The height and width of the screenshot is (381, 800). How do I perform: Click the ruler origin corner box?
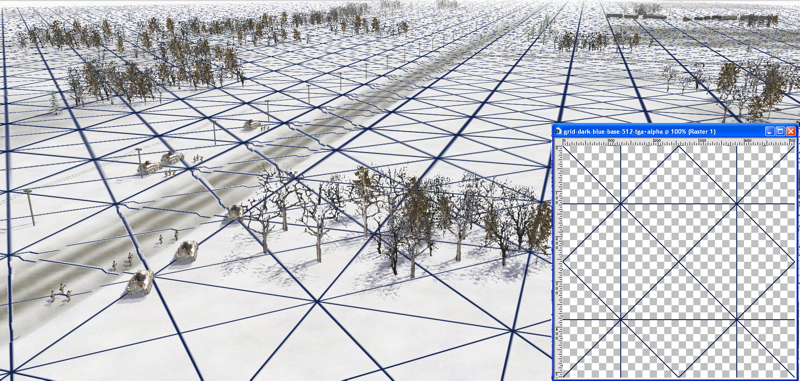[558, 142]
